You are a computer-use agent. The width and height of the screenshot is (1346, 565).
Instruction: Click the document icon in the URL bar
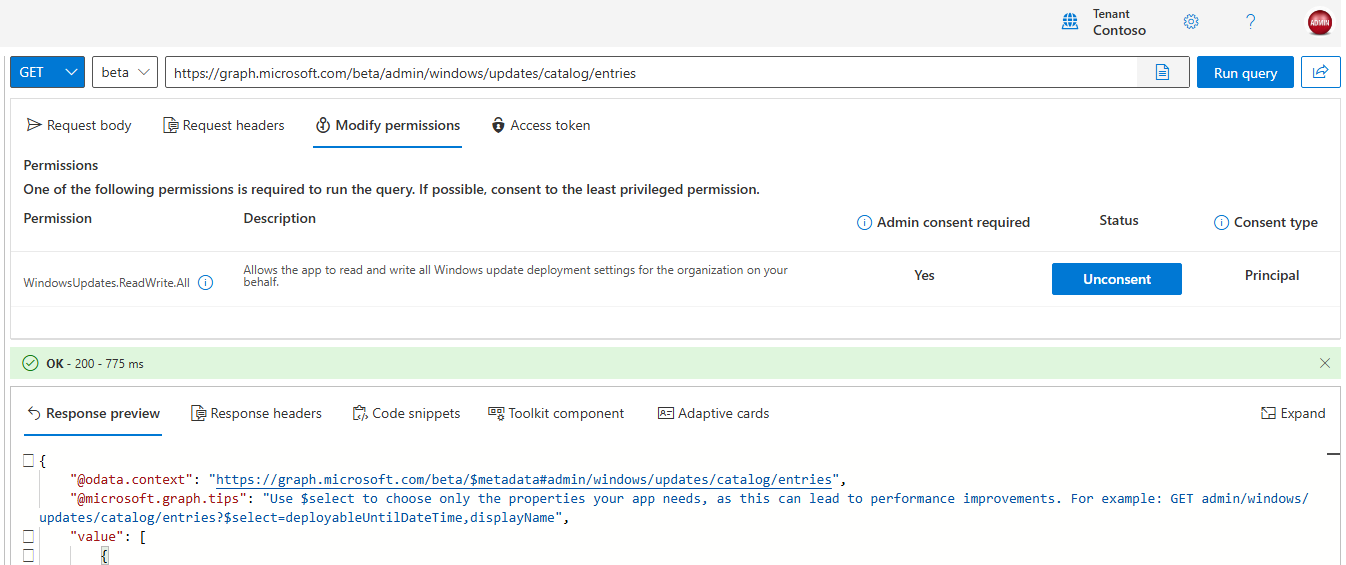1163,72
